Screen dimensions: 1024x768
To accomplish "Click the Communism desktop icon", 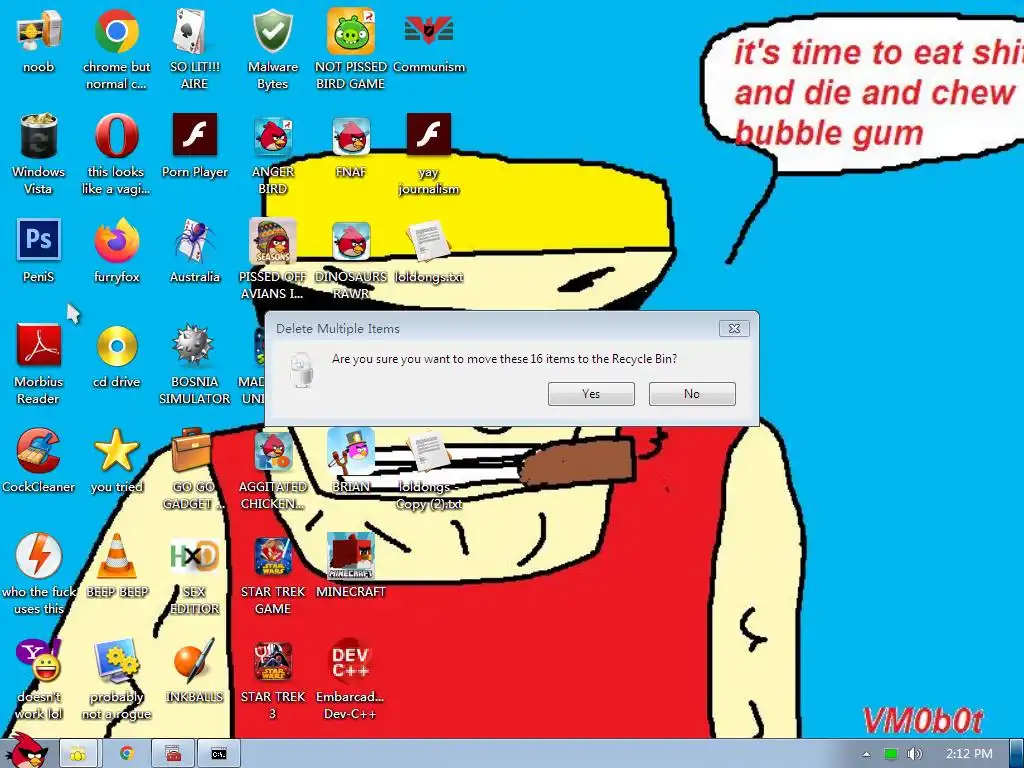I will (429, 30).
